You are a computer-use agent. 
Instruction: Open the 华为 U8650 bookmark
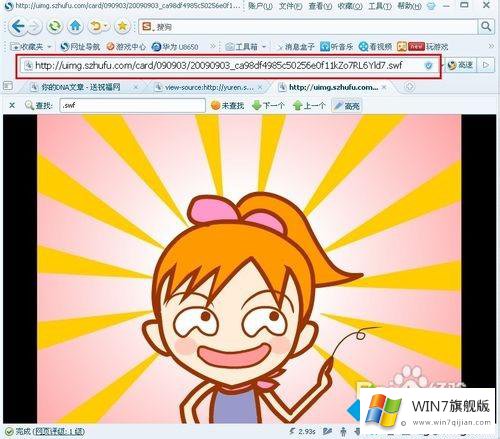[x=175, y=47]
